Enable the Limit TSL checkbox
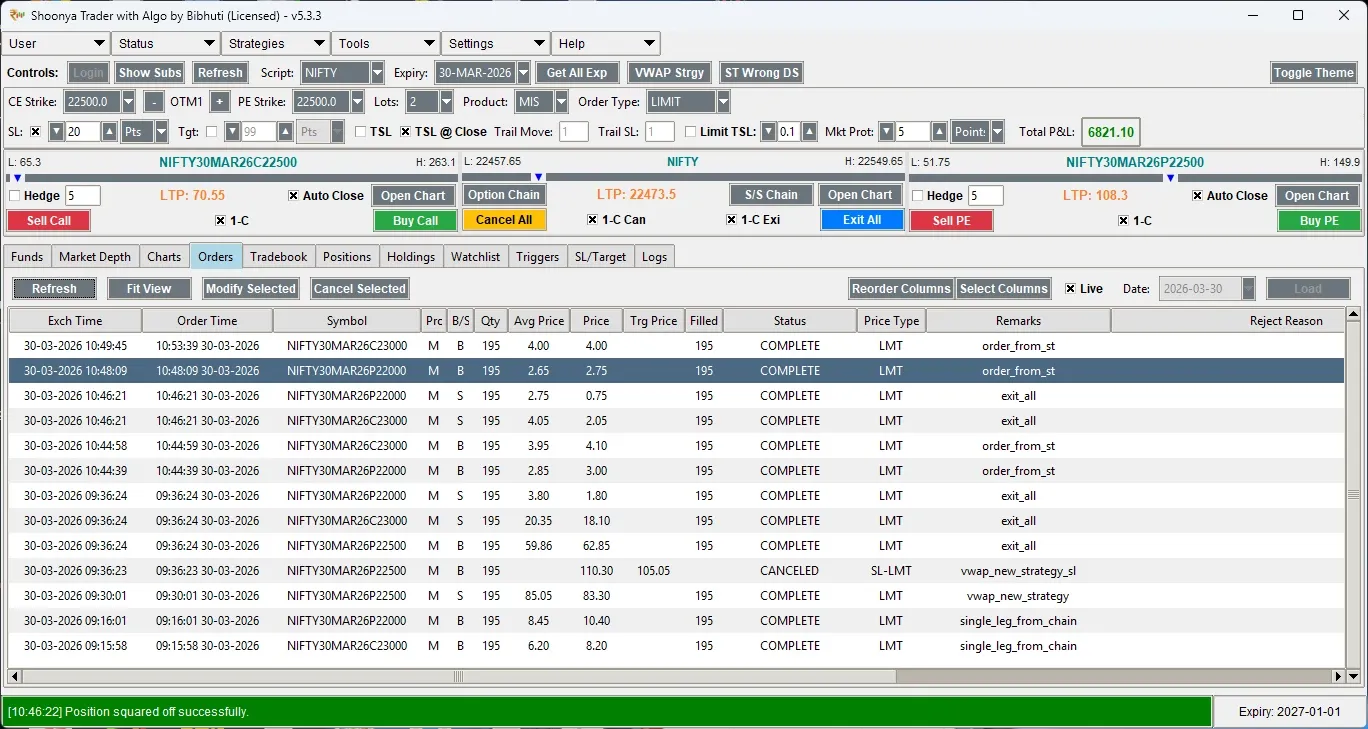This screenshot has width=1368, height=729. pos(691,132)
